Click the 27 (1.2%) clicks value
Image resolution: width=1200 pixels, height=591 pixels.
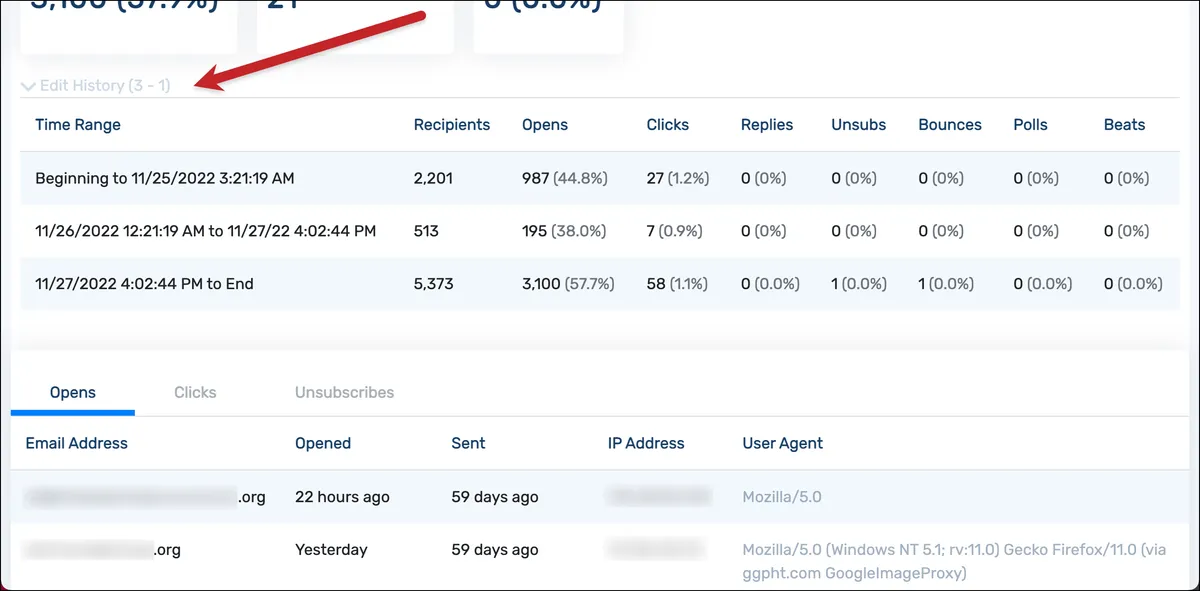[678, 179]
